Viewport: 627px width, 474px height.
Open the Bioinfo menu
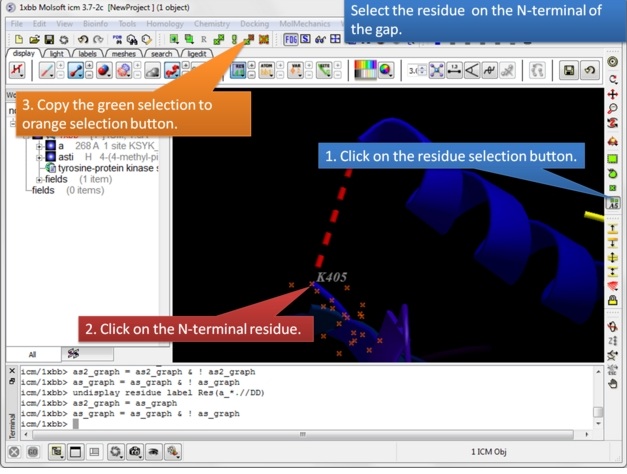(95, 23)
